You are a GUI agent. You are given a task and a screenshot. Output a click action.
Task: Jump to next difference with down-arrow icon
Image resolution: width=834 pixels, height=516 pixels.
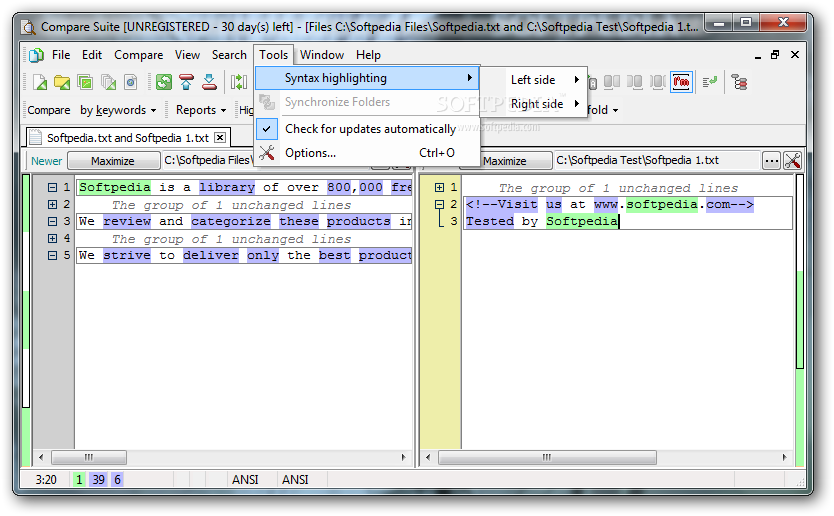point(209,82)
